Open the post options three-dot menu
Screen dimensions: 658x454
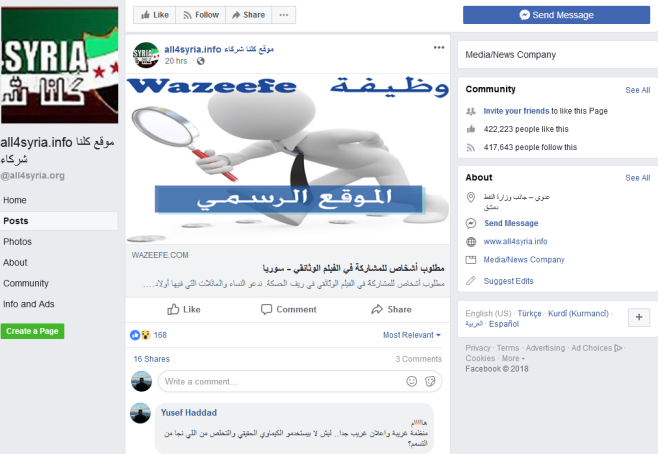coord(439,47)
